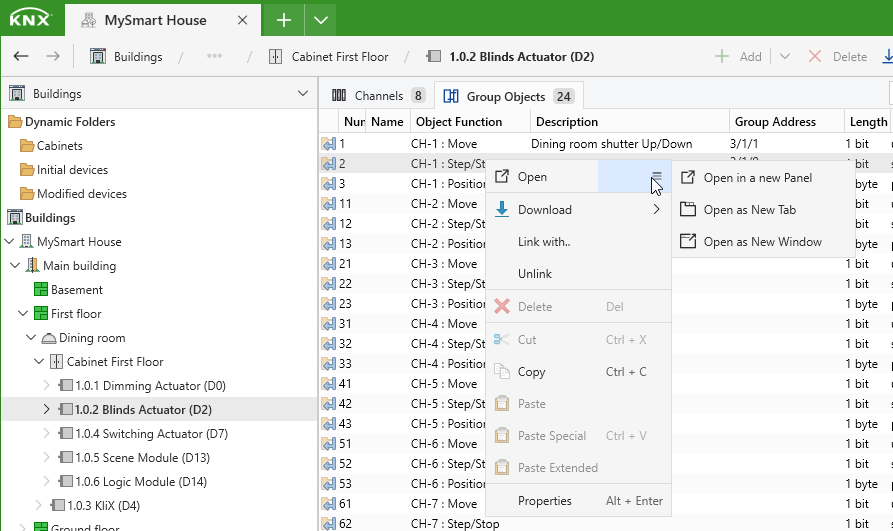The image size is (893, 531).
Task: Expand the Download submenu arrow
Action: 657,210
